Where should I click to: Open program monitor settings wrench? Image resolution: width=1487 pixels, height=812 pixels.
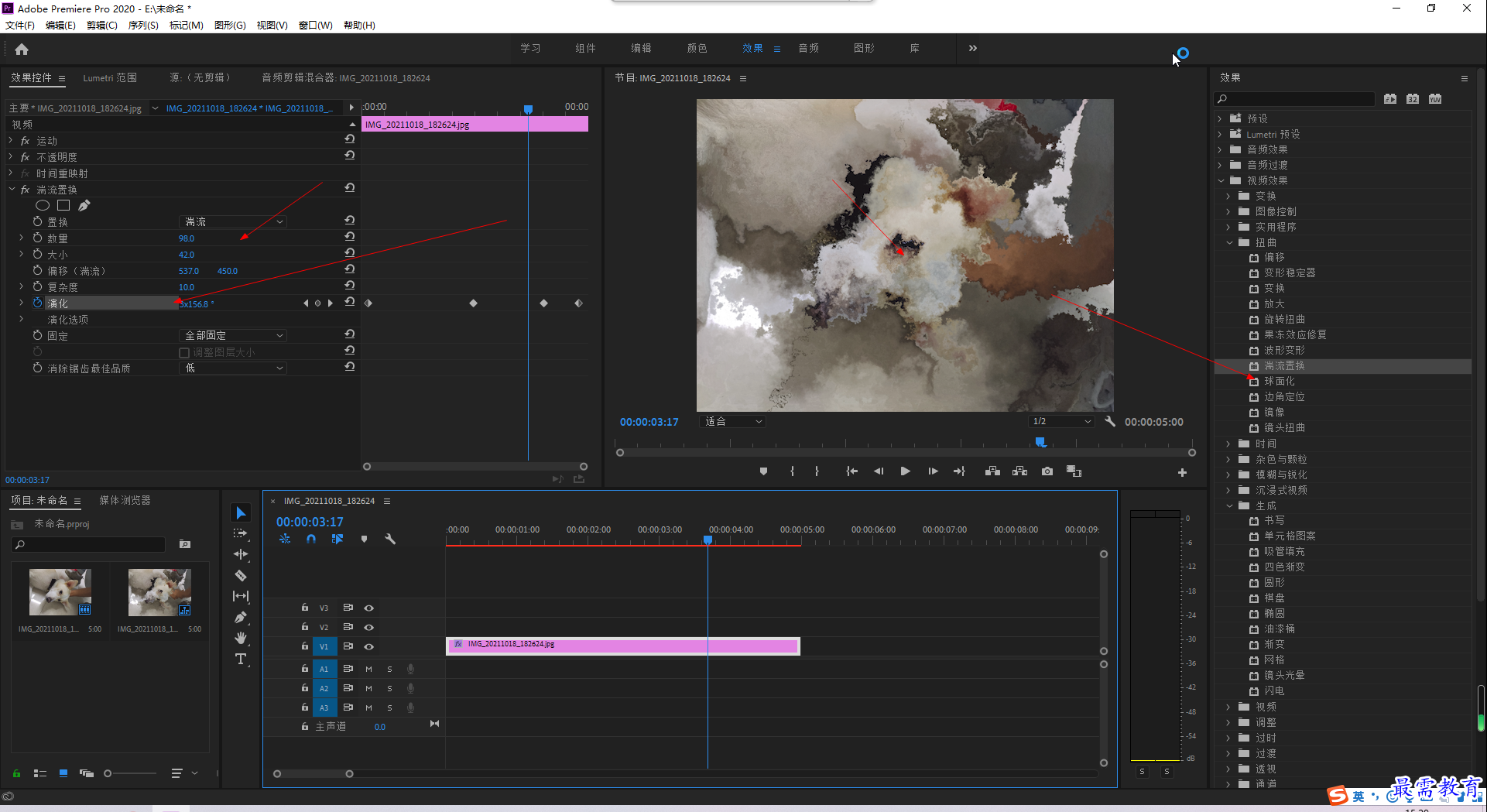1109,422
